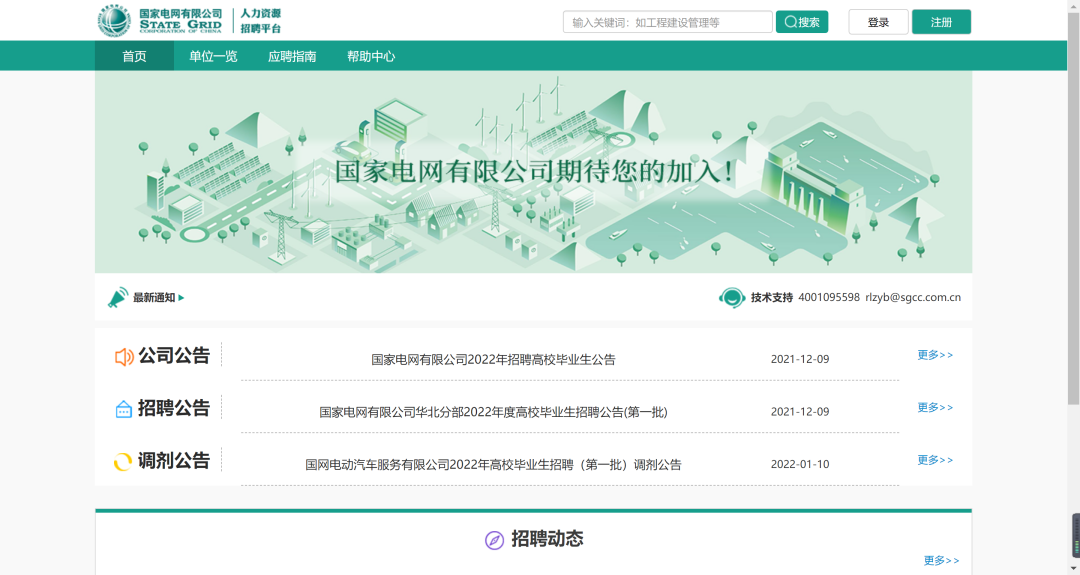Focus the keyword search input field

(x=667, y=22)
